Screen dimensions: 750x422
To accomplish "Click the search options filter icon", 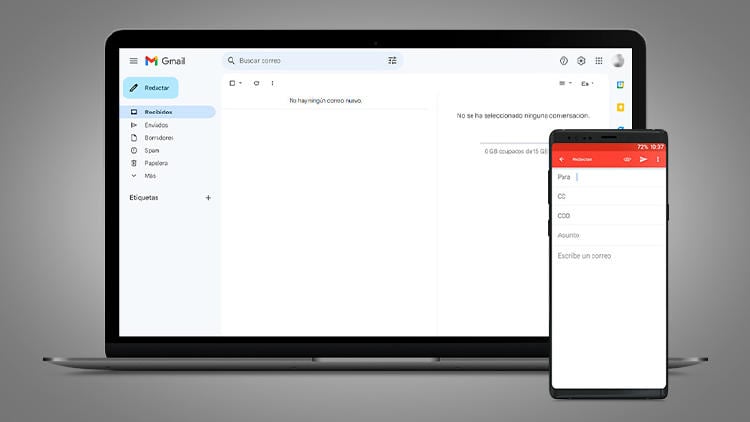I will coord(392,61).
